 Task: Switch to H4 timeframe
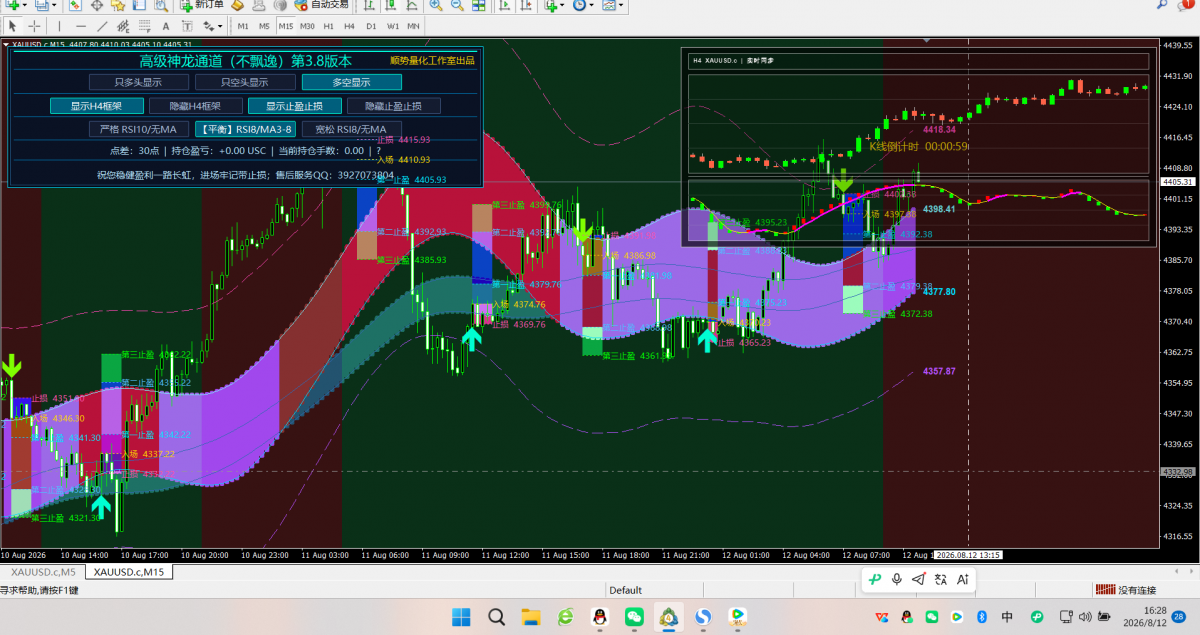(x=349, y=26)
